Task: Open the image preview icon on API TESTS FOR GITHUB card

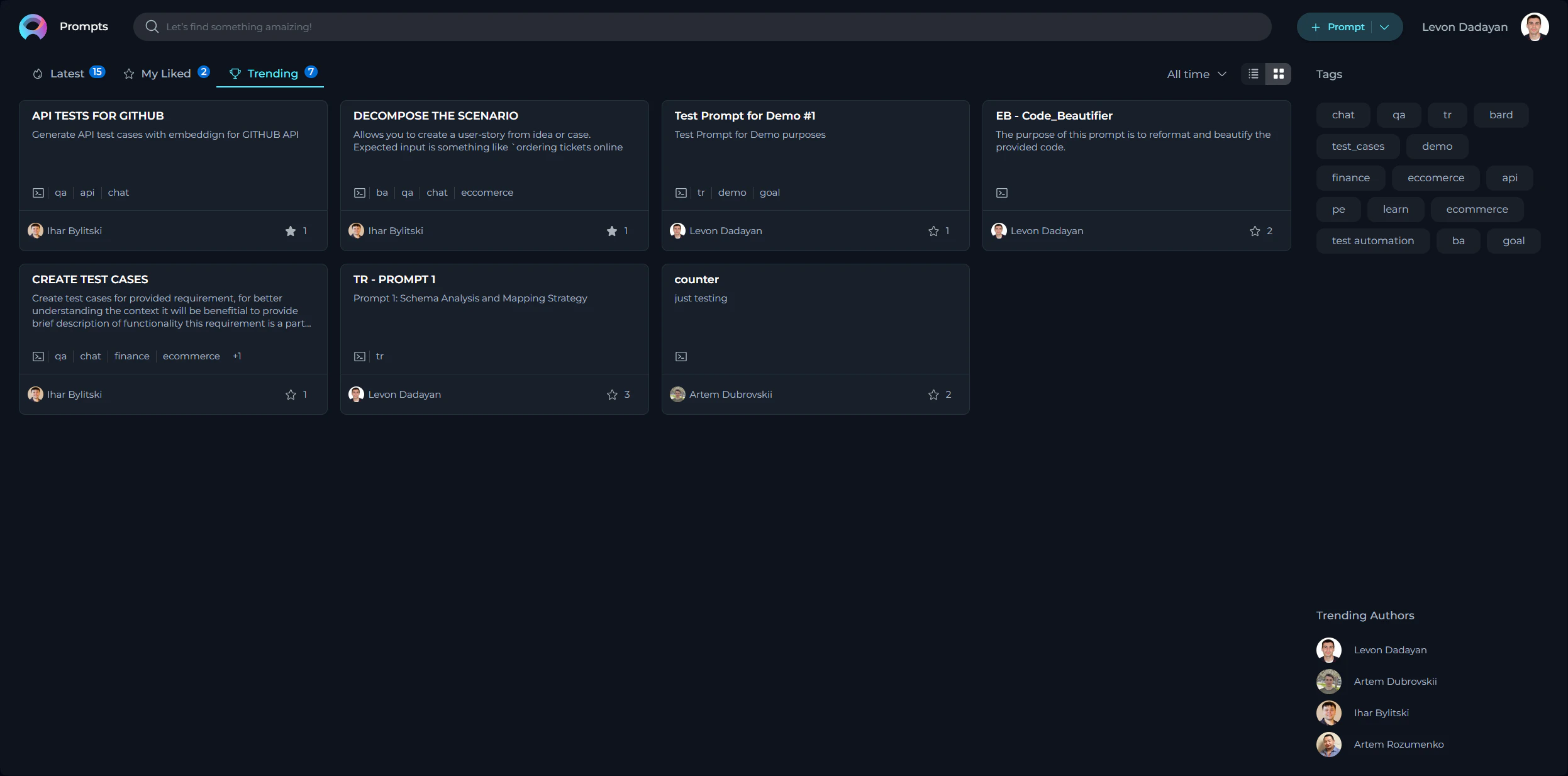Action: click(x=38, y=193)
